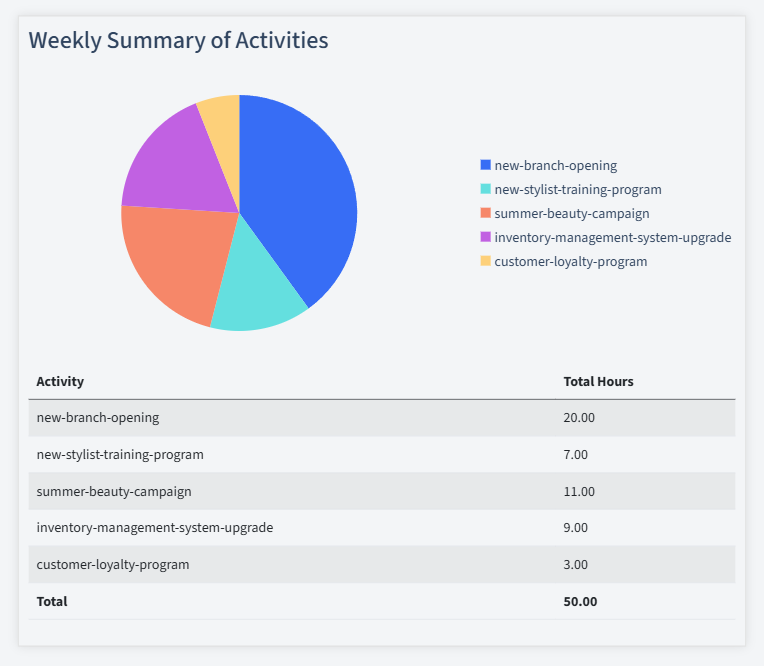Image resolution: width=764 pixels, height=666 pixels.
Task: Click the purple legend swatch for inventory-management-system-upgrade
Action: coord(485,237)
